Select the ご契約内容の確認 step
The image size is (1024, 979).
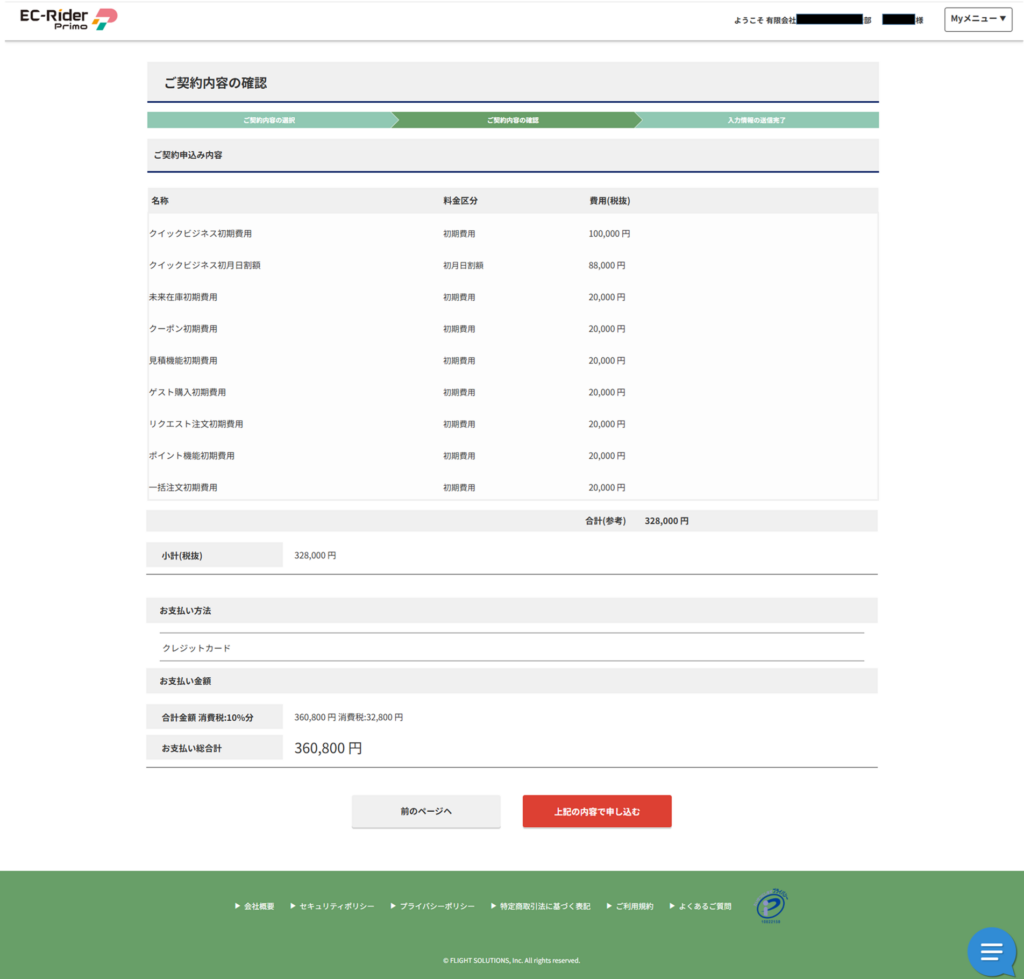(512, 120)
